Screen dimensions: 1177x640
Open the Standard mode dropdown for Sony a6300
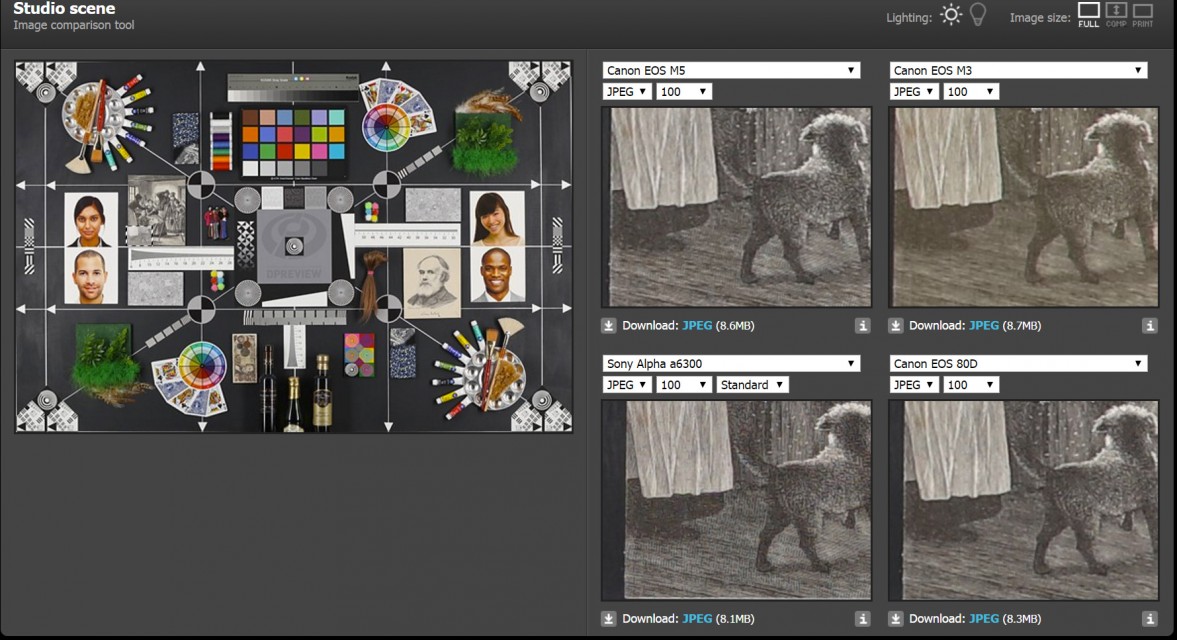[752, 385]
